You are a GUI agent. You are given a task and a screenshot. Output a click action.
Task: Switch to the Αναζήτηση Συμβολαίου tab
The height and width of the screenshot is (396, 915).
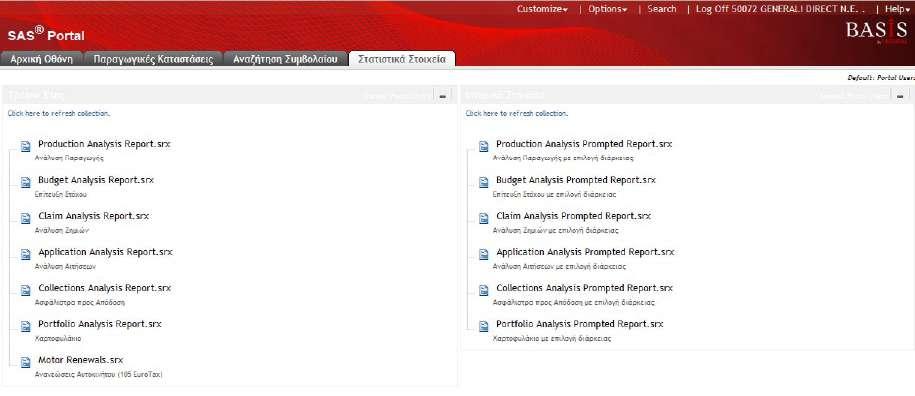[x=285, y=59]
